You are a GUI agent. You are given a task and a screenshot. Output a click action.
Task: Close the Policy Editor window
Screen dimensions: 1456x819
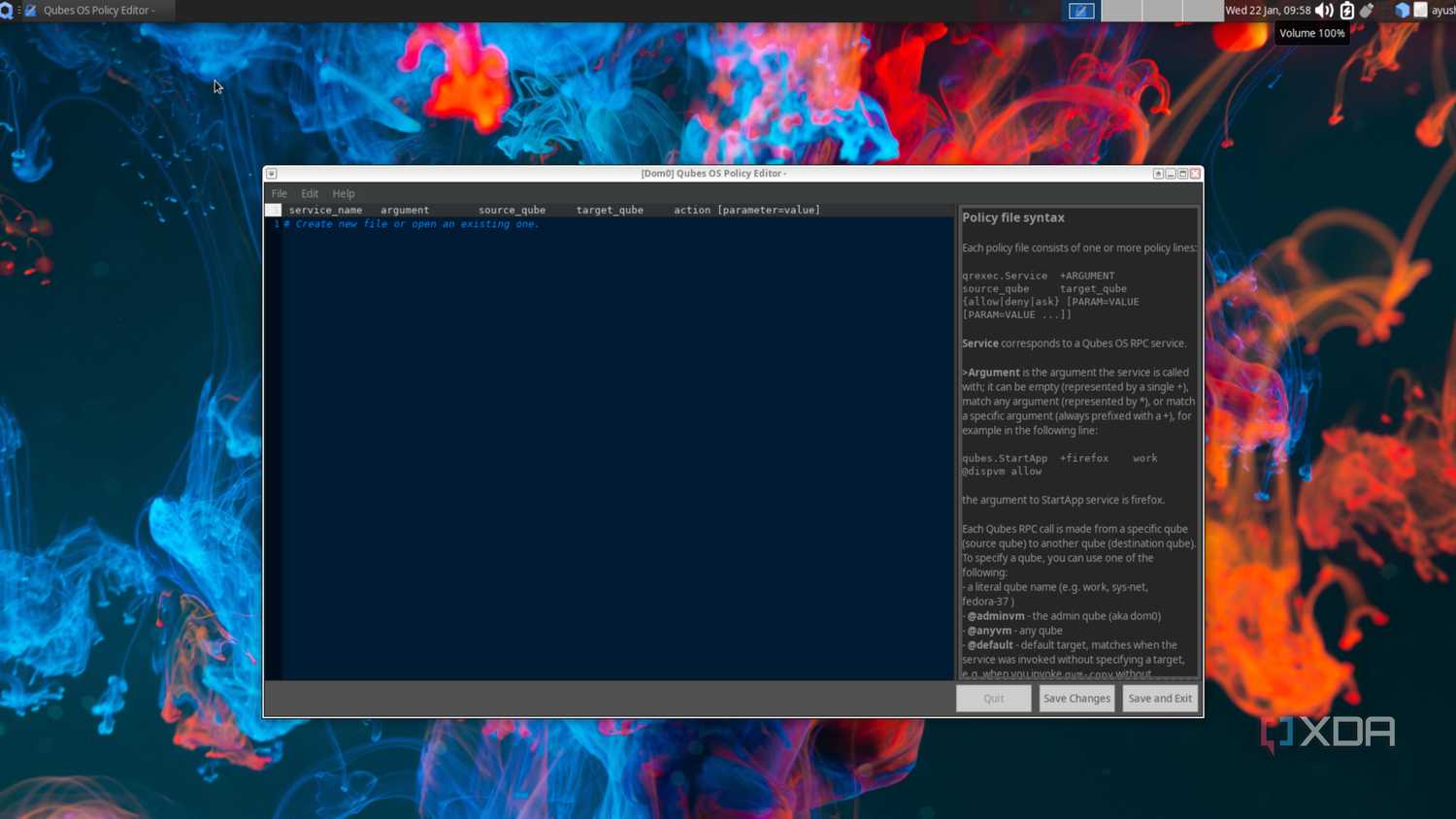1196,174
